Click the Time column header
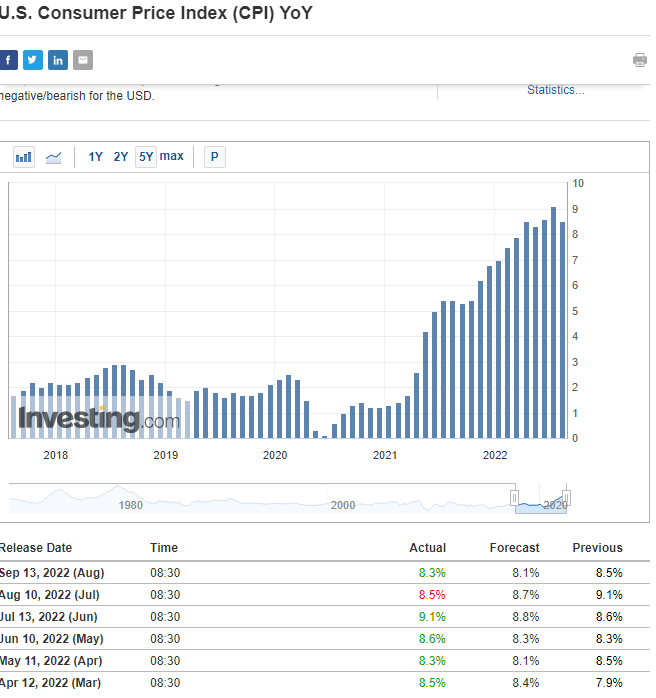This screenshot has height=698, width=656. click(164, 548)
